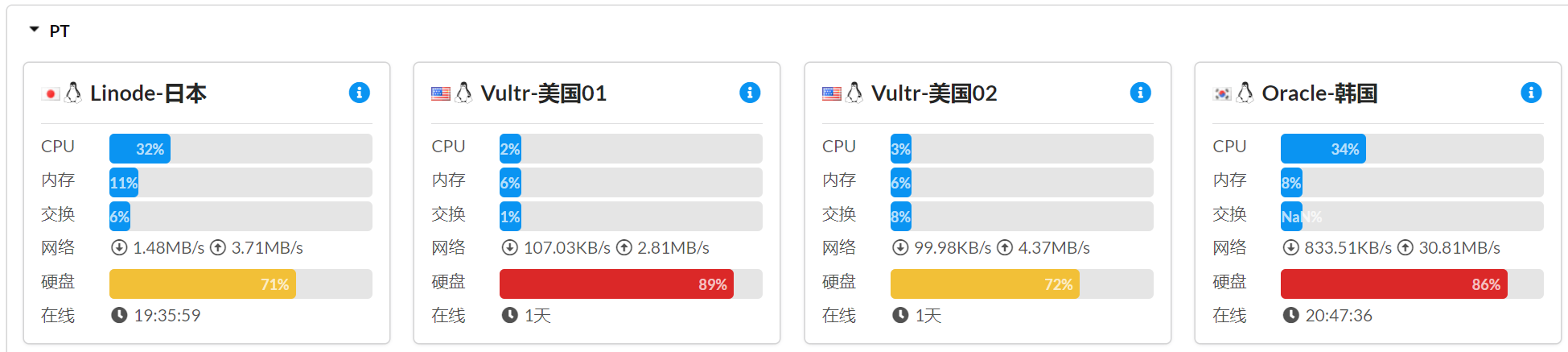Click the US flag on Vultr-美国02
The image size is (1568, 352).
click(x=831, y=94)
